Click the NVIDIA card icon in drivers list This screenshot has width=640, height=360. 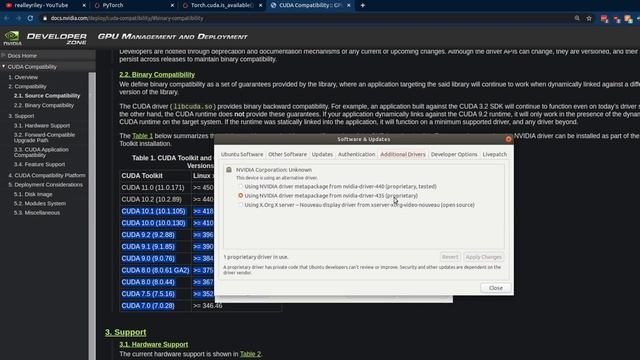pyautogui.click(x=229, y=170)
